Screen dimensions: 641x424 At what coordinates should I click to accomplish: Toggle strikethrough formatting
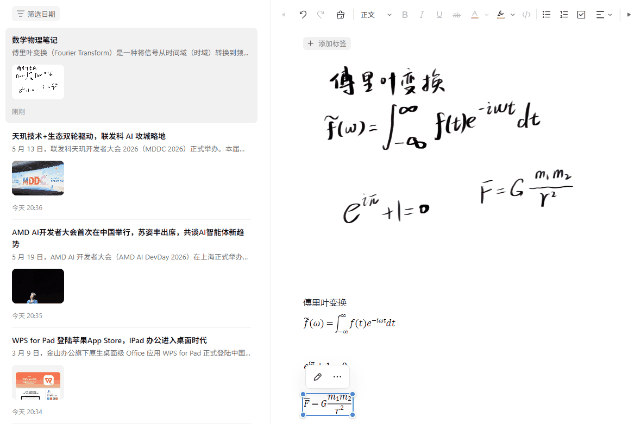click(457, 15)
